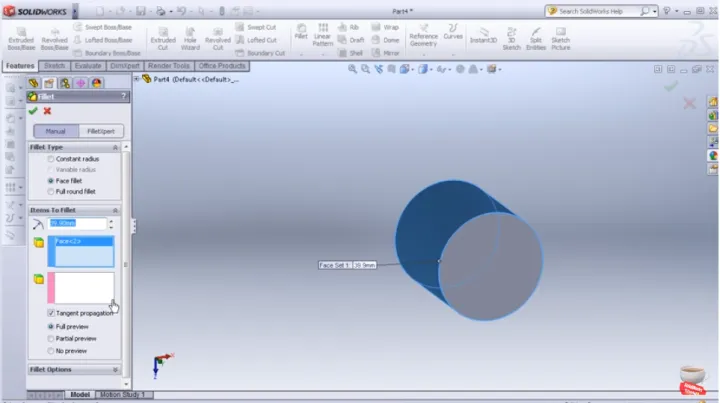
Task: Open the Reference Geometry tool
Action: (x=423, y=37)
